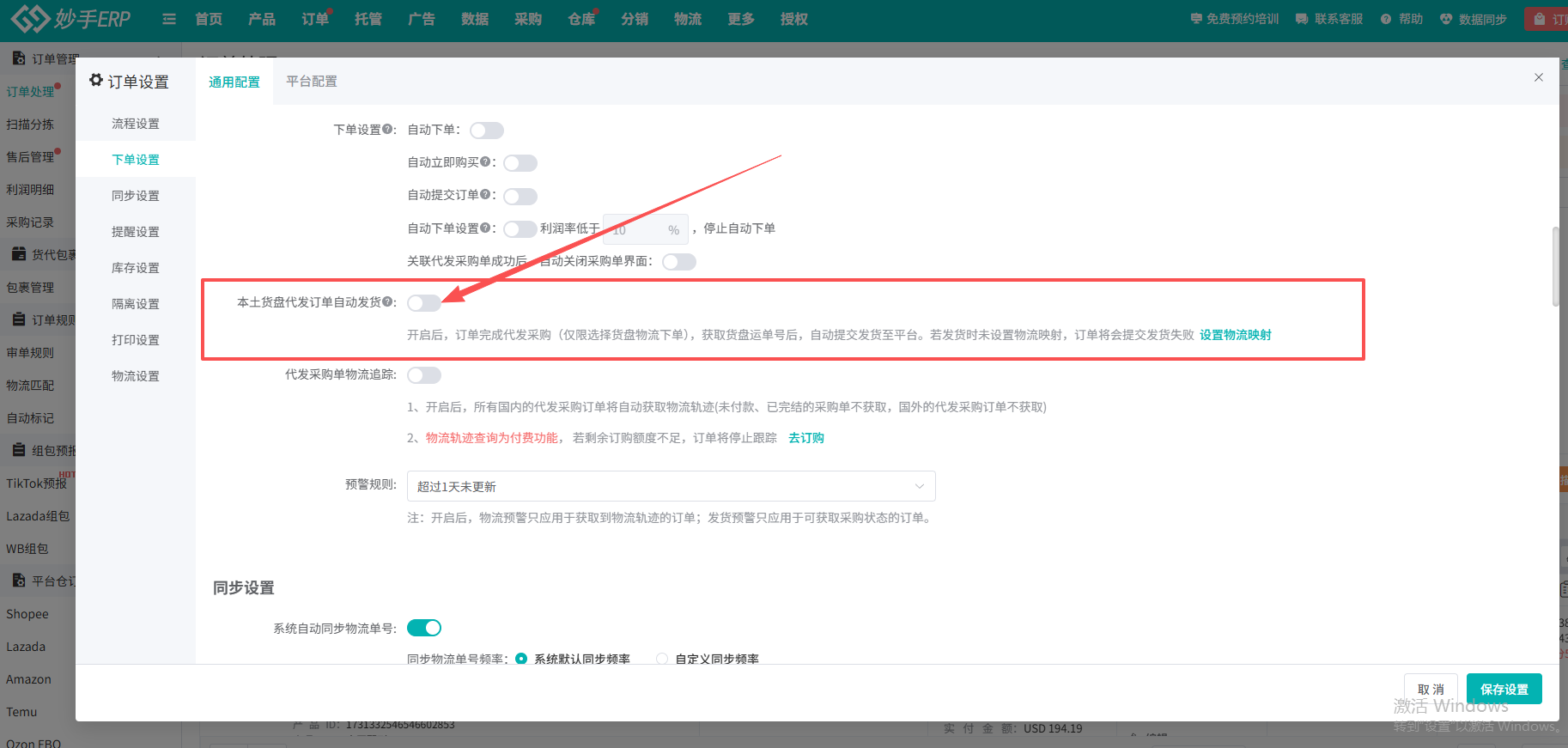Go to 下单设置 in settings list
1568x748 pixels.
[x=136, y=160]
